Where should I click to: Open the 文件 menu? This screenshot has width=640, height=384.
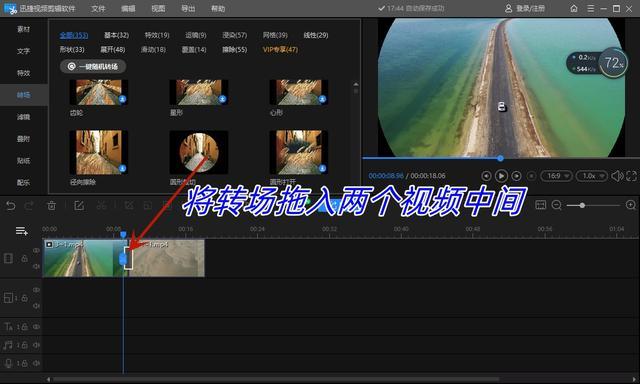[x=98, y=9]
